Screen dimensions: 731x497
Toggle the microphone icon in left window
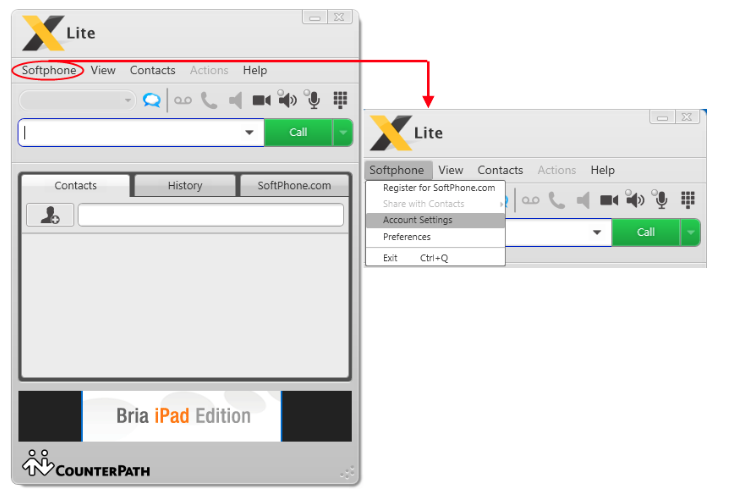click(x=313, y=99)
